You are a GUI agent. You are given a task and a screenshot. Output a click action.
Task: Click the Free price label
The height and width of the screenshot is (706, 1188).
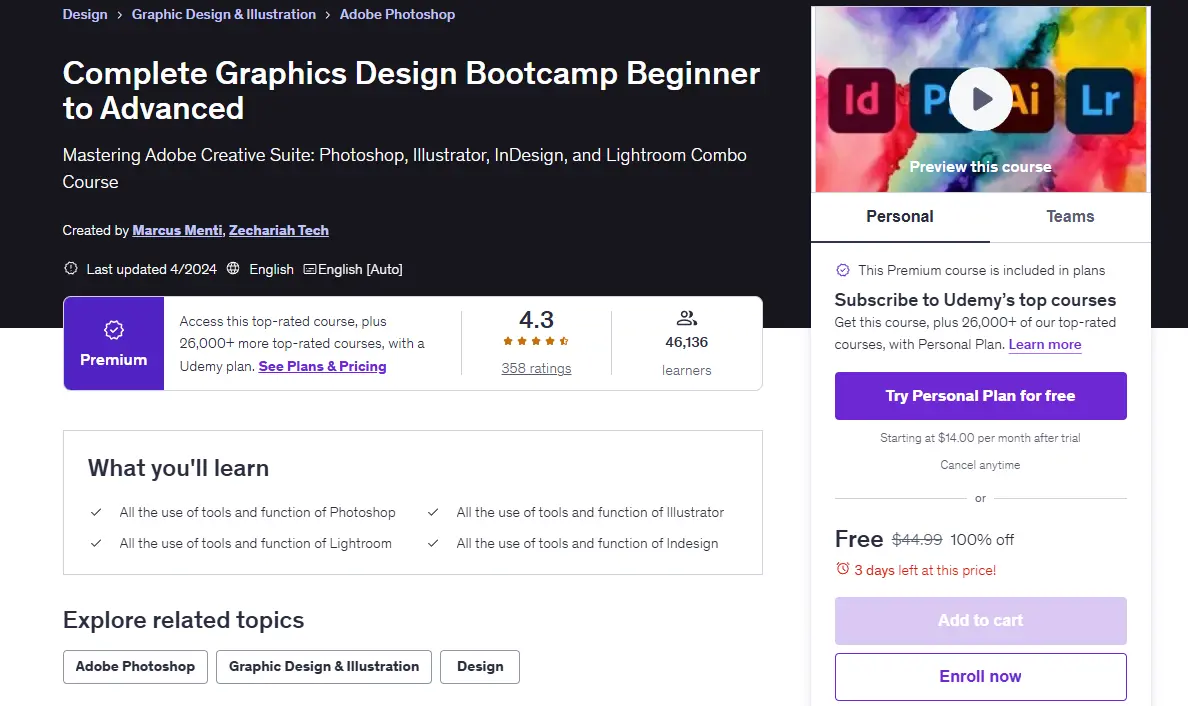click(858, 539)
